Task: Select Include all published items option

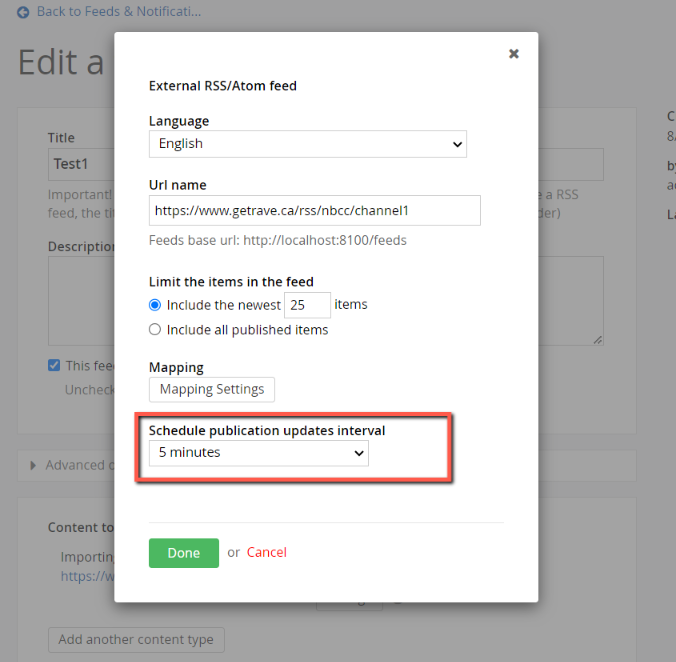Action: tap(155, 330)
